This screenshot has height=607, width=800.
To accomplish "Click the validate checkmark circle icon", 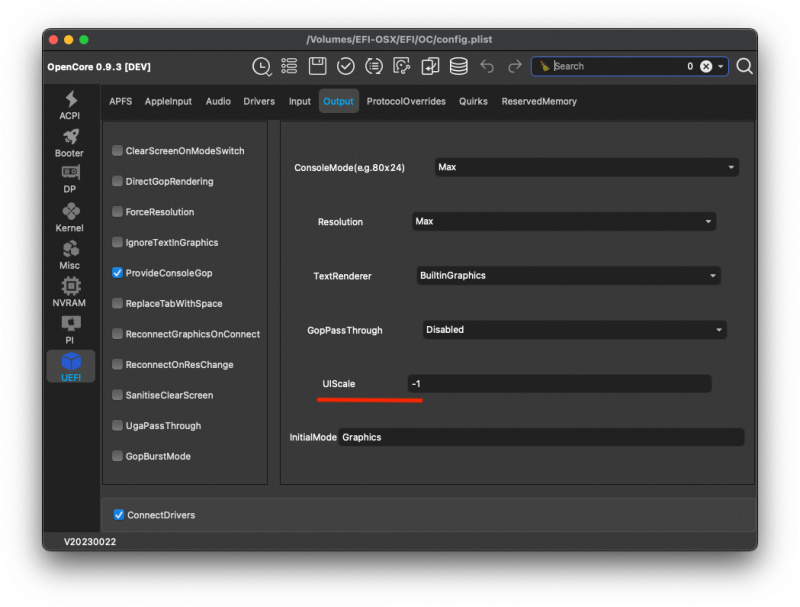I will (346, 66).
